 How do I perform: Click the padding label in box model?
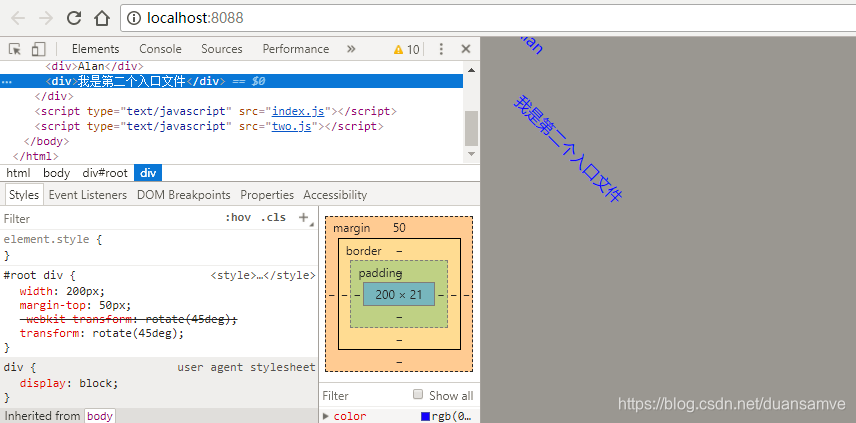[x=380, y=273]
